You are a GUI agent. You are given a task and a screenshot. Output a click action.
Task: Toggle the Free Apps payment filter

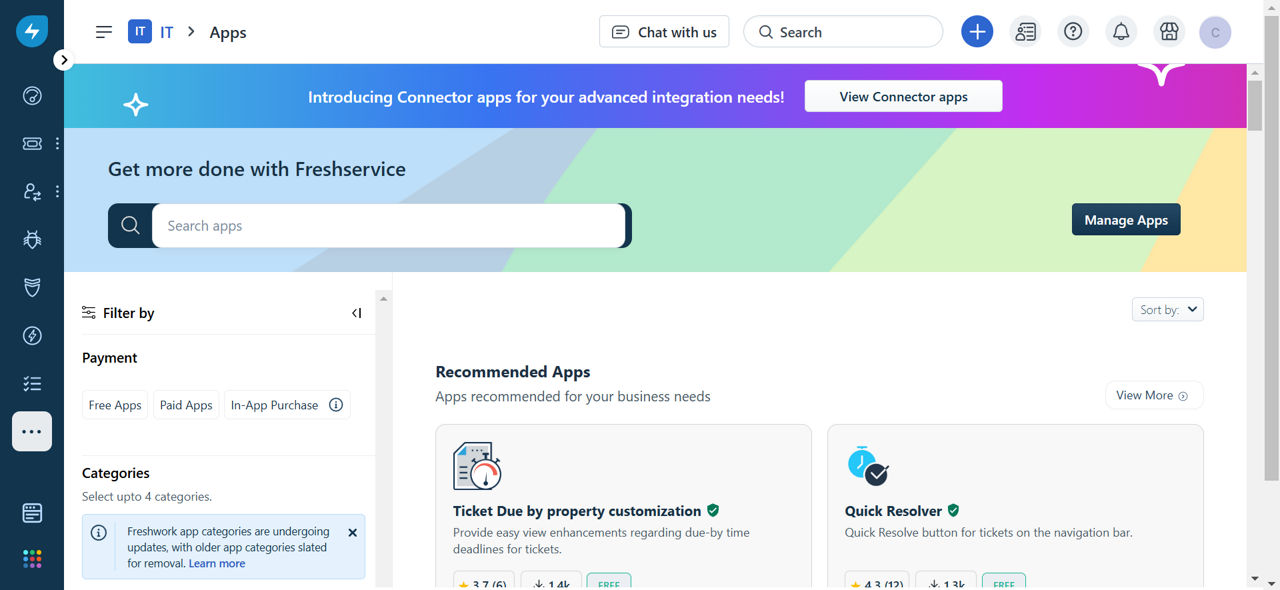coord(115,405)
